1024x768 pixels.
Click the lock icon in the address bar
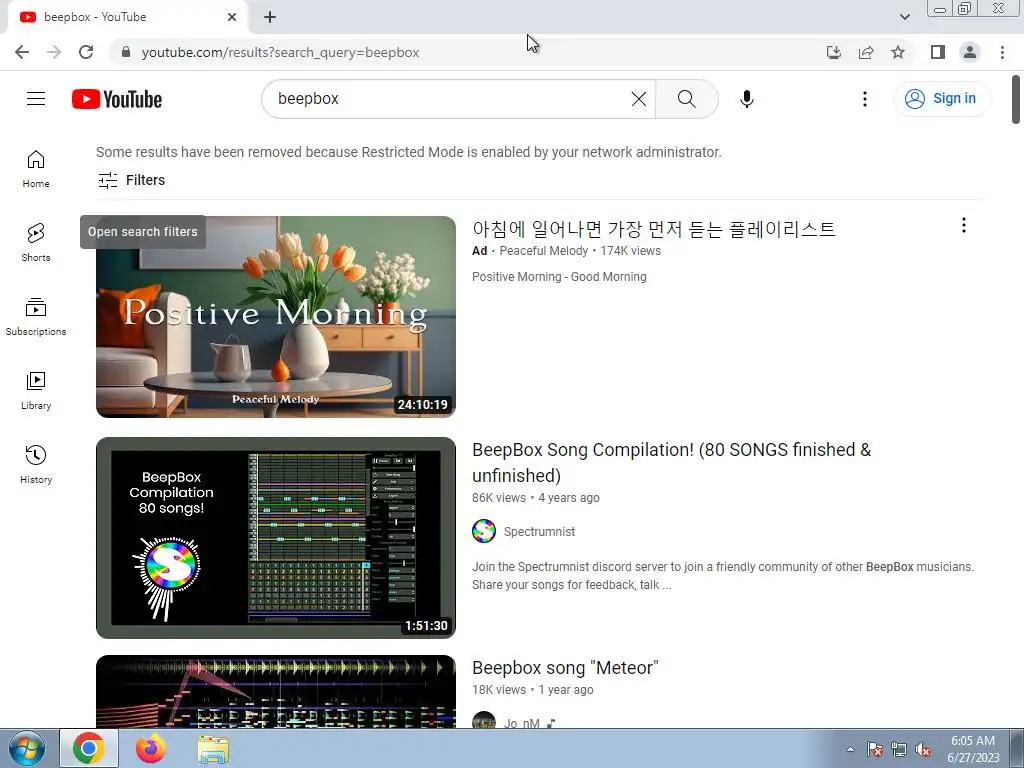(126, 52)
